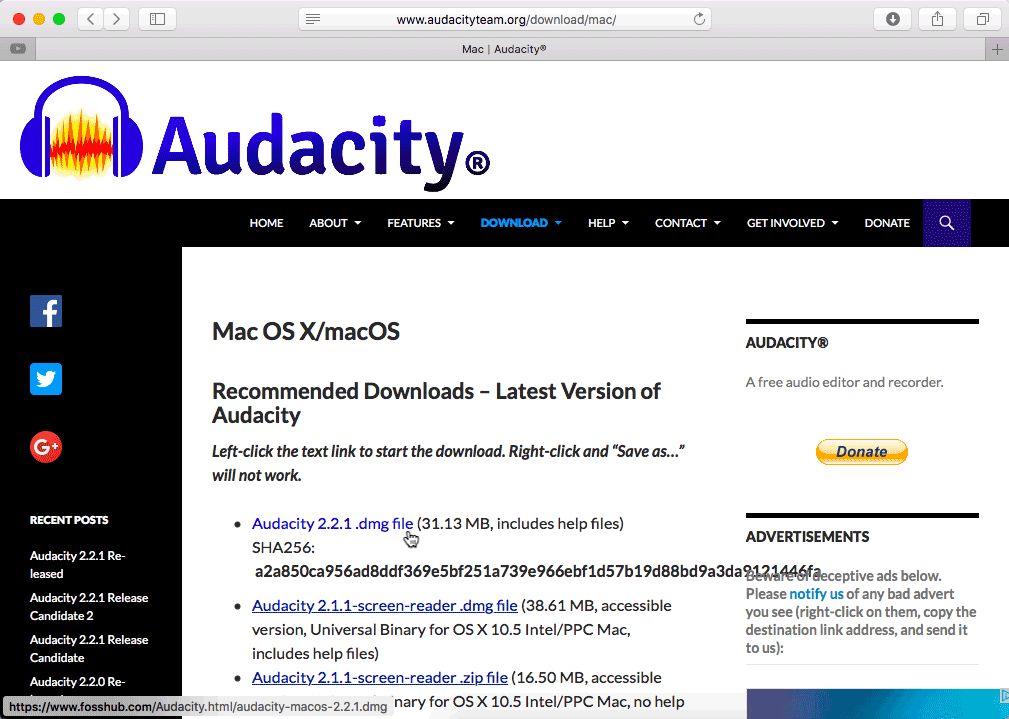Download Audacity 2.2.1 .dmg file
This screenshot has width=1009, height=719.
[x=332, y=523]
